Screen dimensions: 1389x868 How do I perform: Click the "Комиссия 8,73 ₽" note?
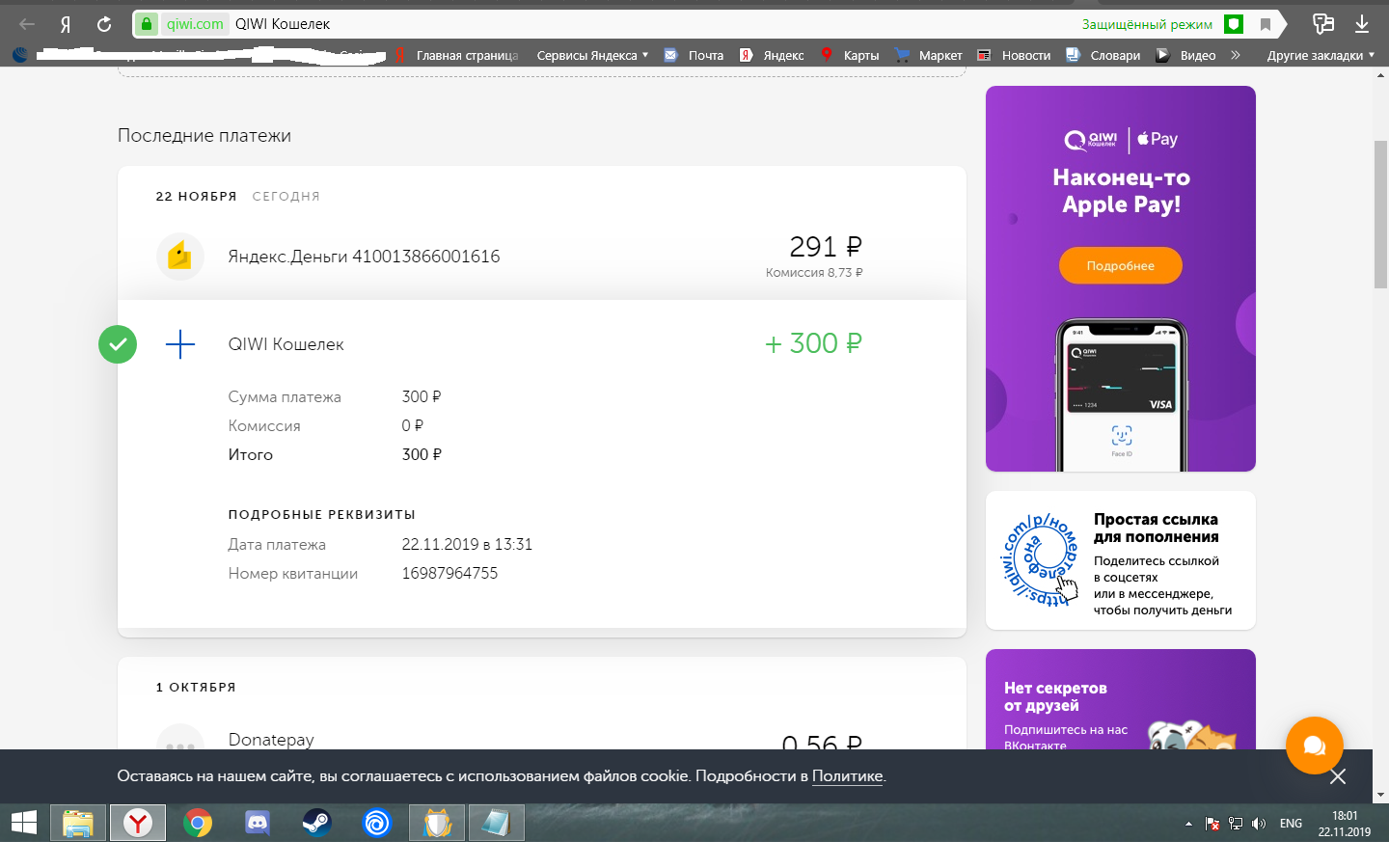pyautogui.click(x=814, y=273)
